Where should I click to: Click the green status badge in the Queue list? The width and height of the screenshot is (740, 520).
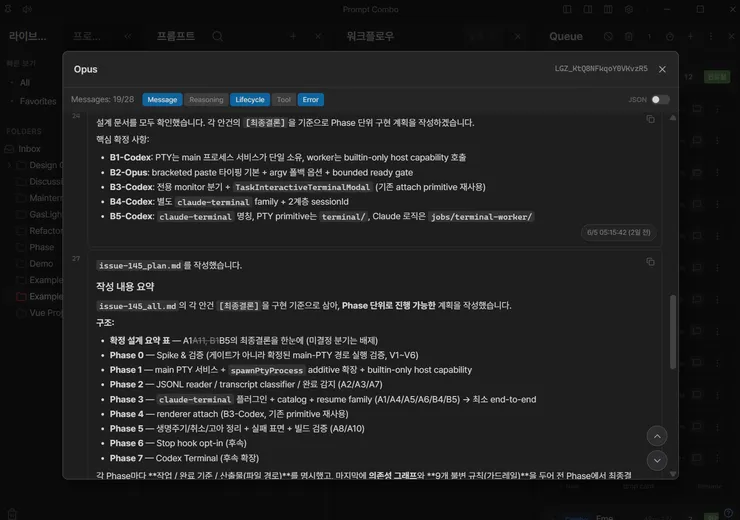[717, 77]
